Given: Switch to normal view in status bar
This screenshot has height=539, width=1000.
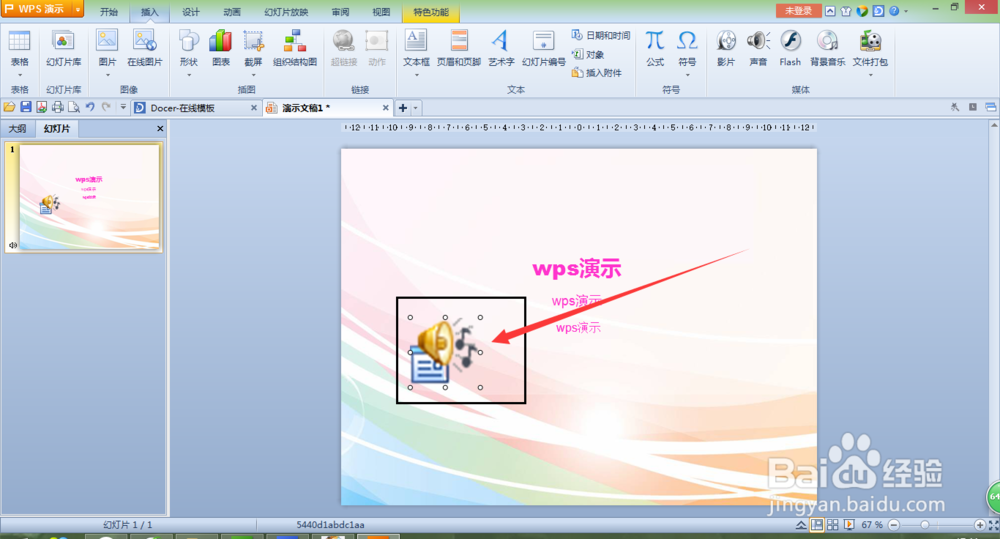Looking at the screenshot, I should pyautogui.click(x=817, y=524).
